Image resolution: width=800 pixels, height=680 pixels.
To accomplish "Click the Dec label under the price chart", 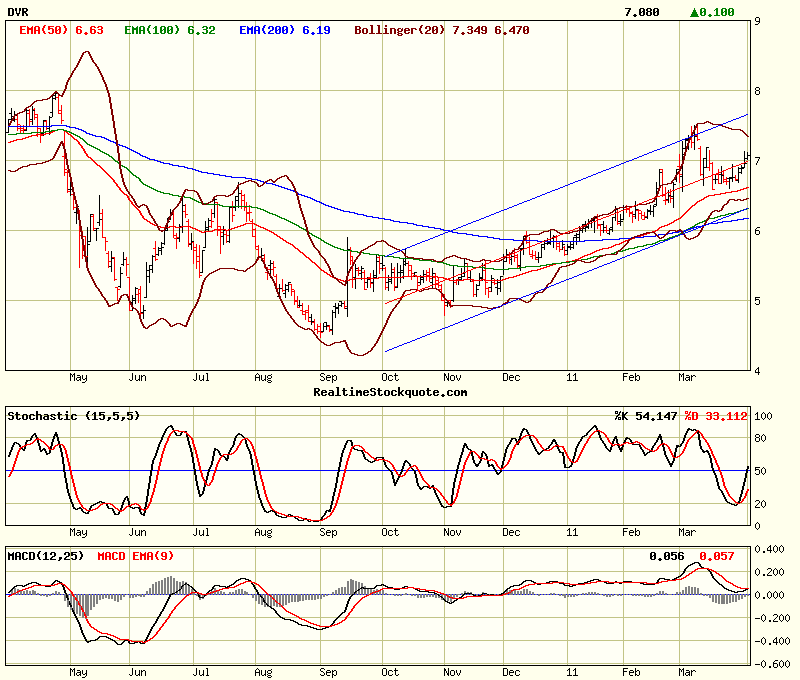I will (511, 378).
